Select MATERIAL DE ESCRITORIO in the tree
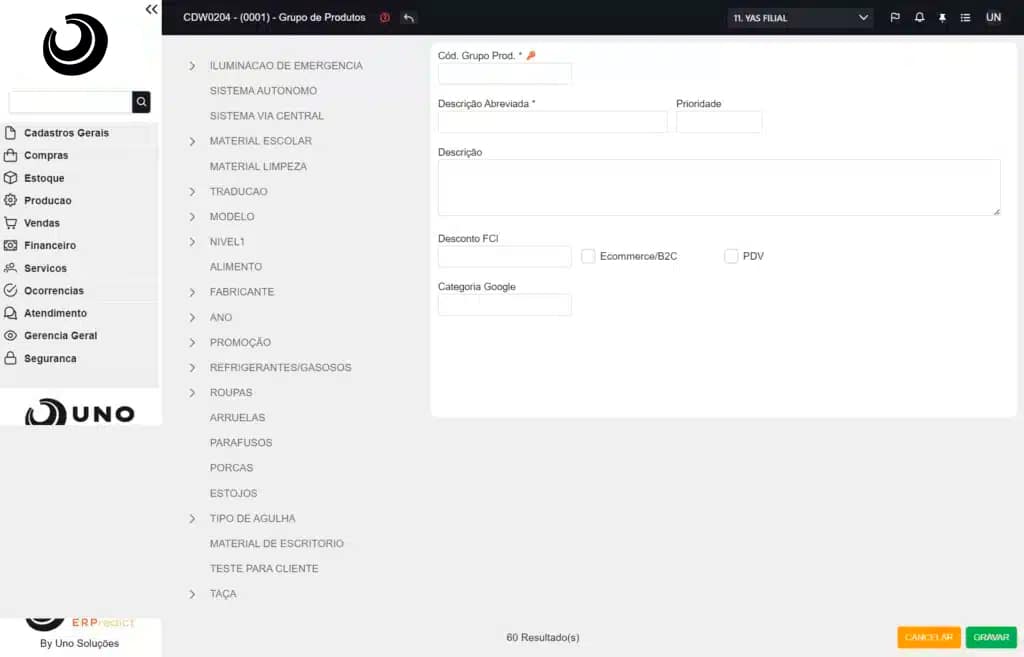The width and height of the screenshot is (1024, 657). click(276, 544)
